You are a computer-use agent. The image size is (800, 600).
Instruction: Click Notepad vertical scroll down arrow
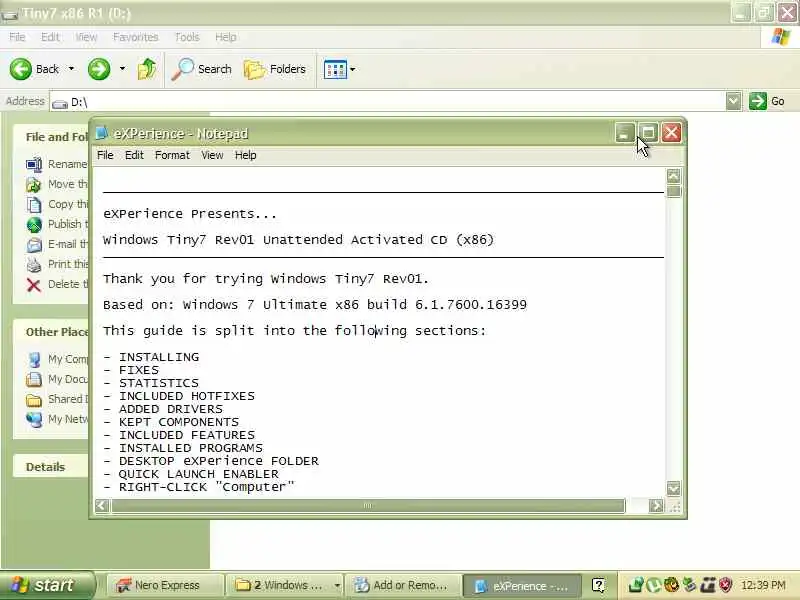tap(673, 488)
